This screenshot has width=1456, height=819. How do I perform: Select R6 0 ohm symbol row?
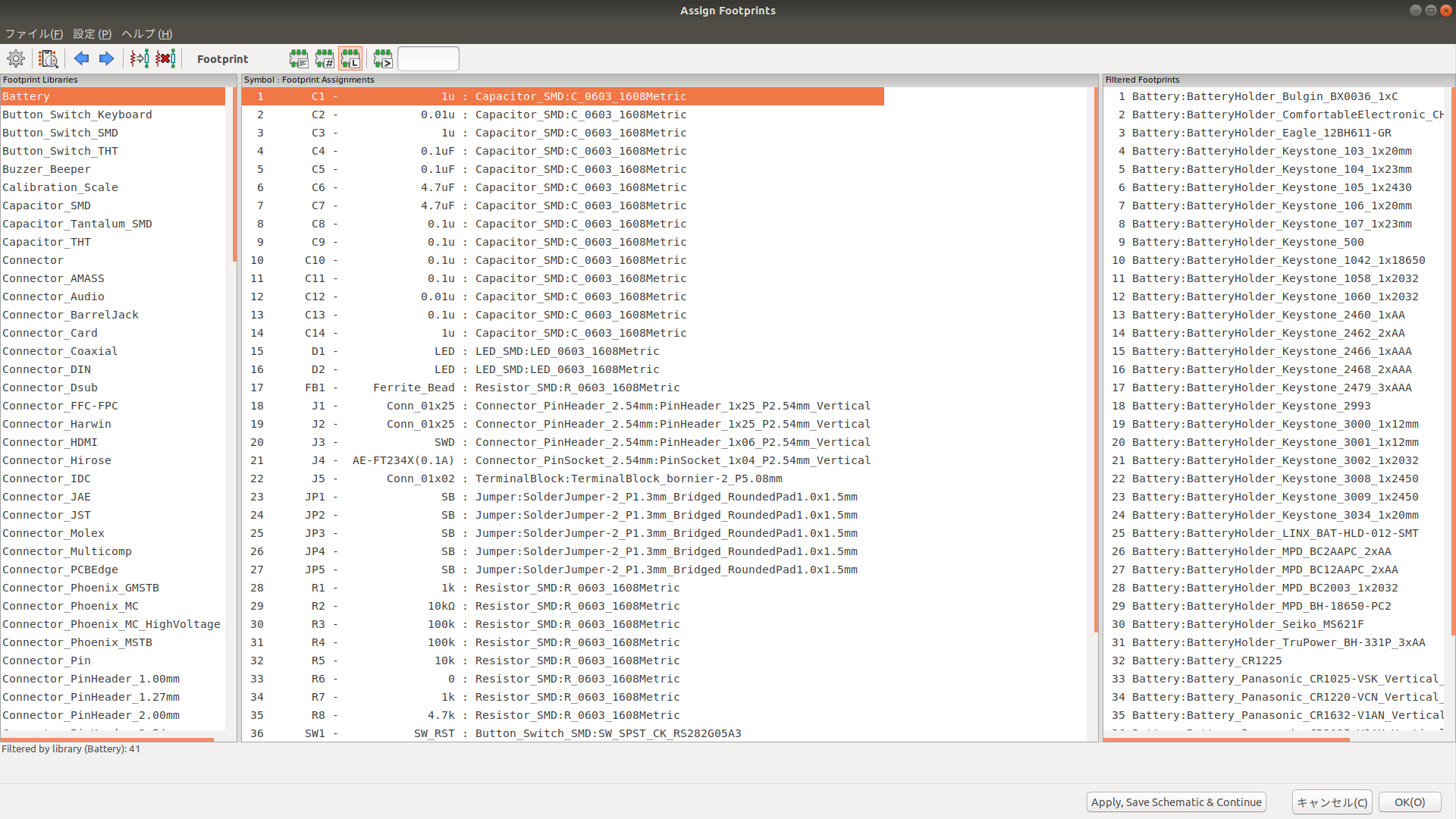(563, 679)
